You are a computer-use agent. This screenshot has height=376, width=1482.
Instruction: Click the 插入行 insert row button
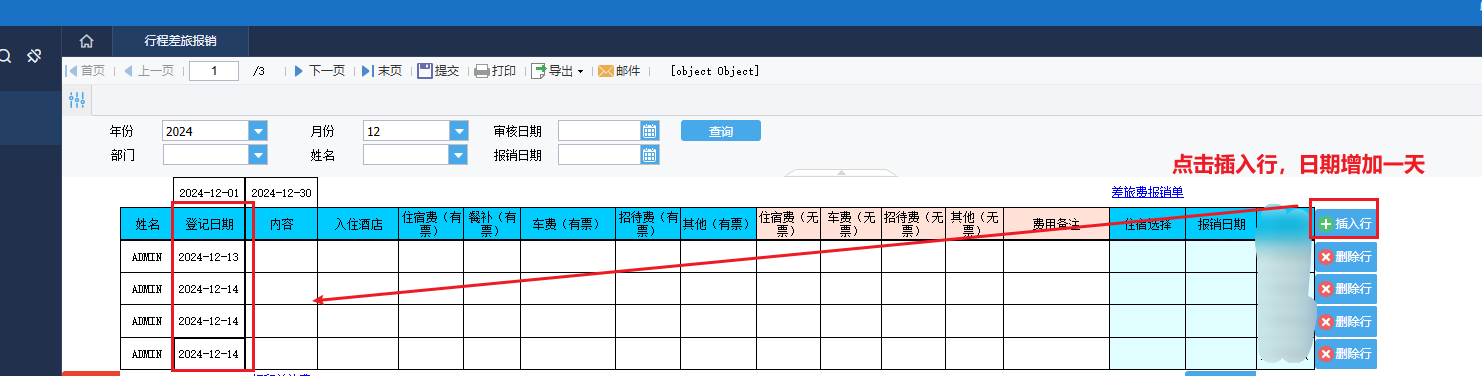coord(1345,224)
